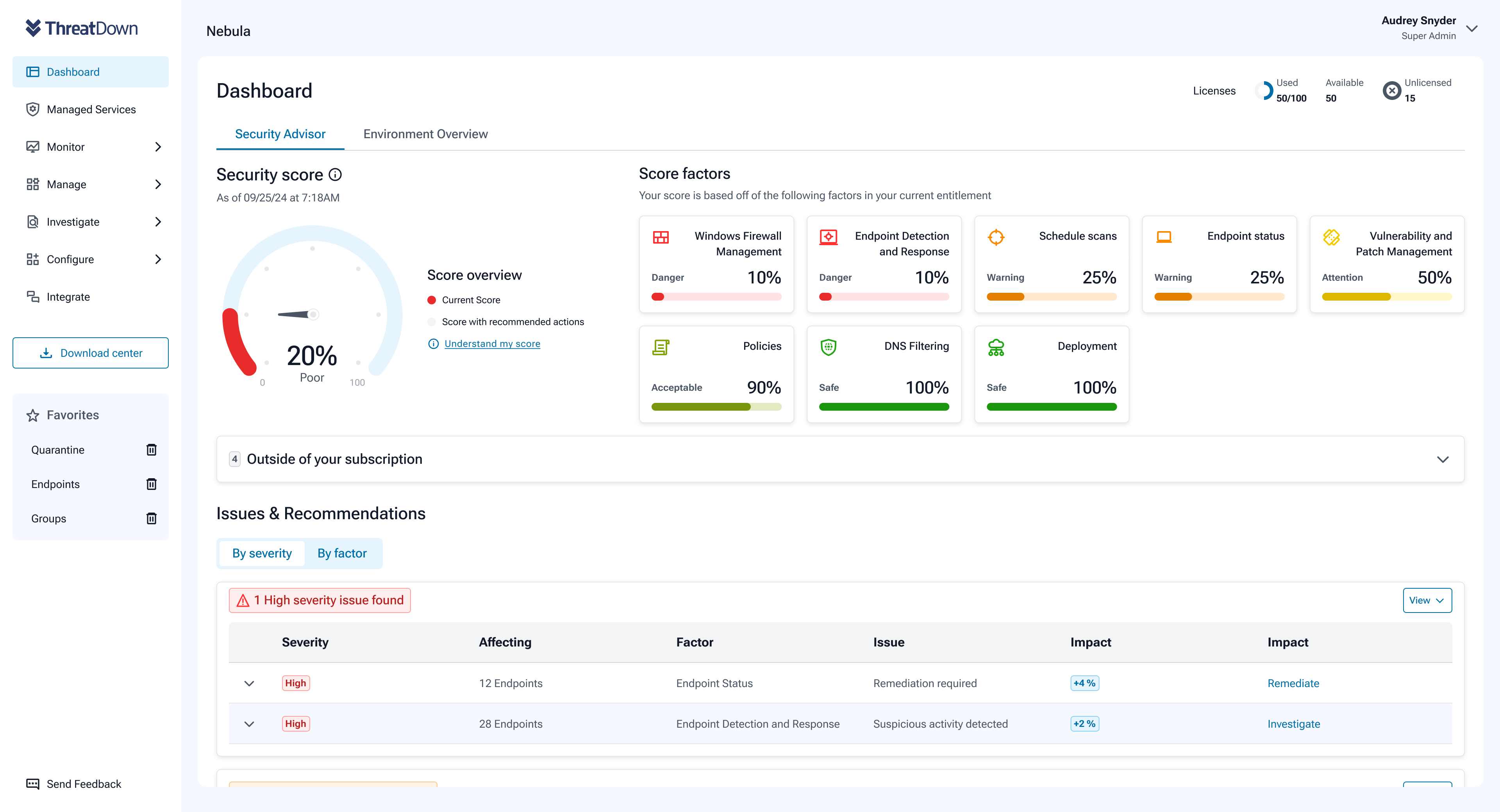Open the View dropdown above the issues table
This screenshot has width=1500, height=812.
tap(1427, 600)
